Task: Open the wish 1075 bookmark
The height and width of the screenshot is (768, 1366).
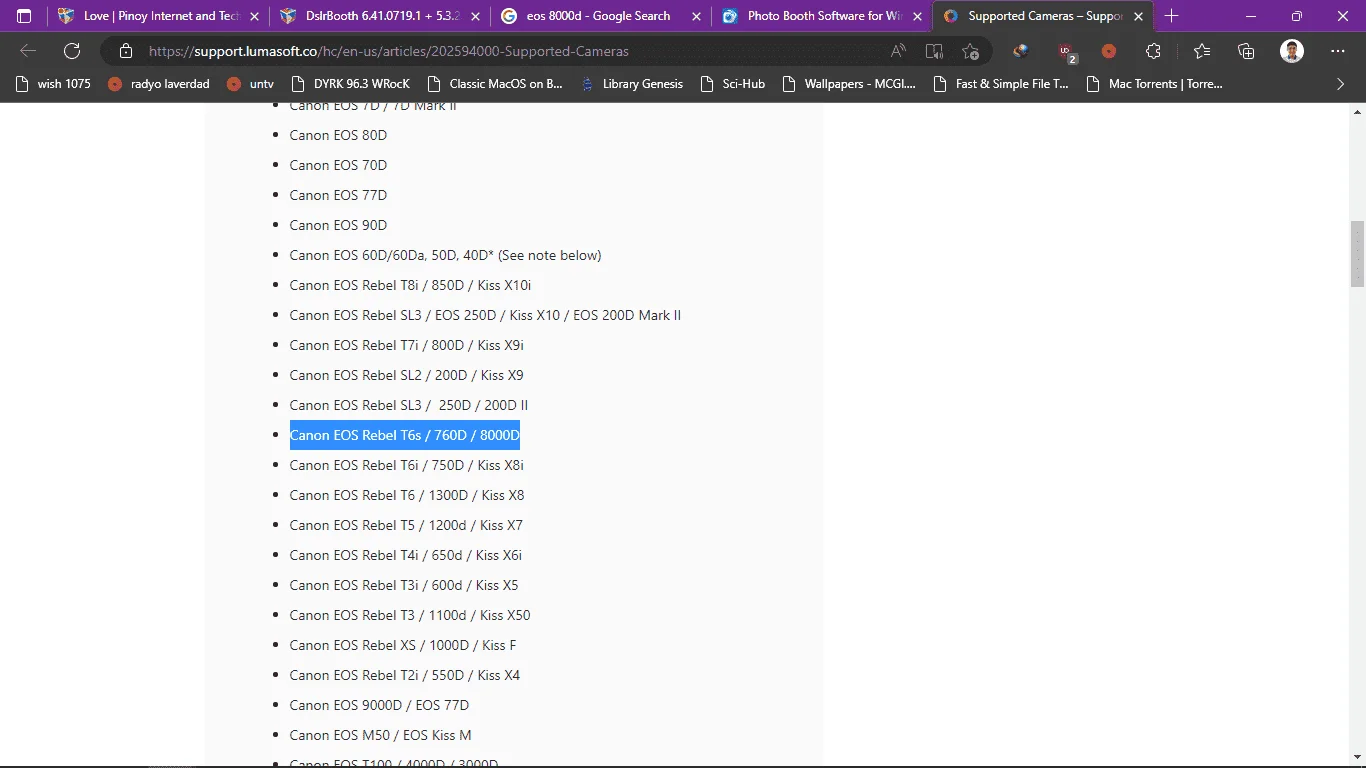Action: point(53,84)
